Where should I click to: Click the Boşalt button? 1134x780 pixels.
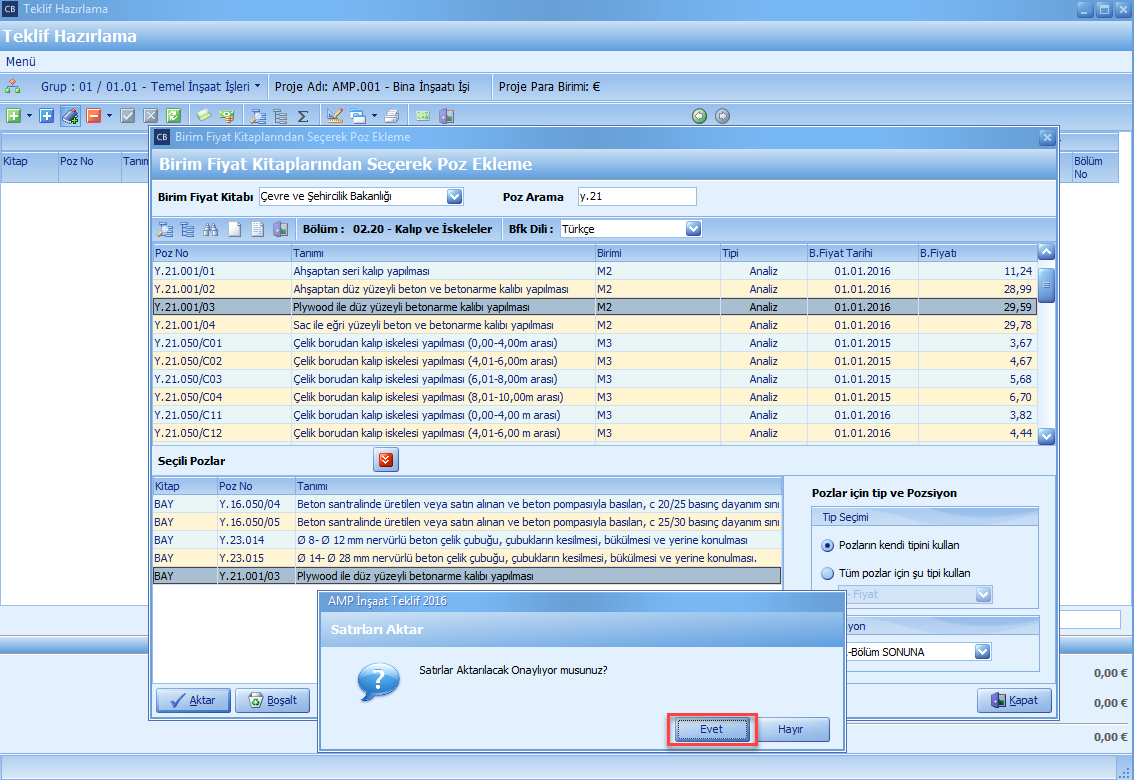pyautogui.click(x=272, y=700)
